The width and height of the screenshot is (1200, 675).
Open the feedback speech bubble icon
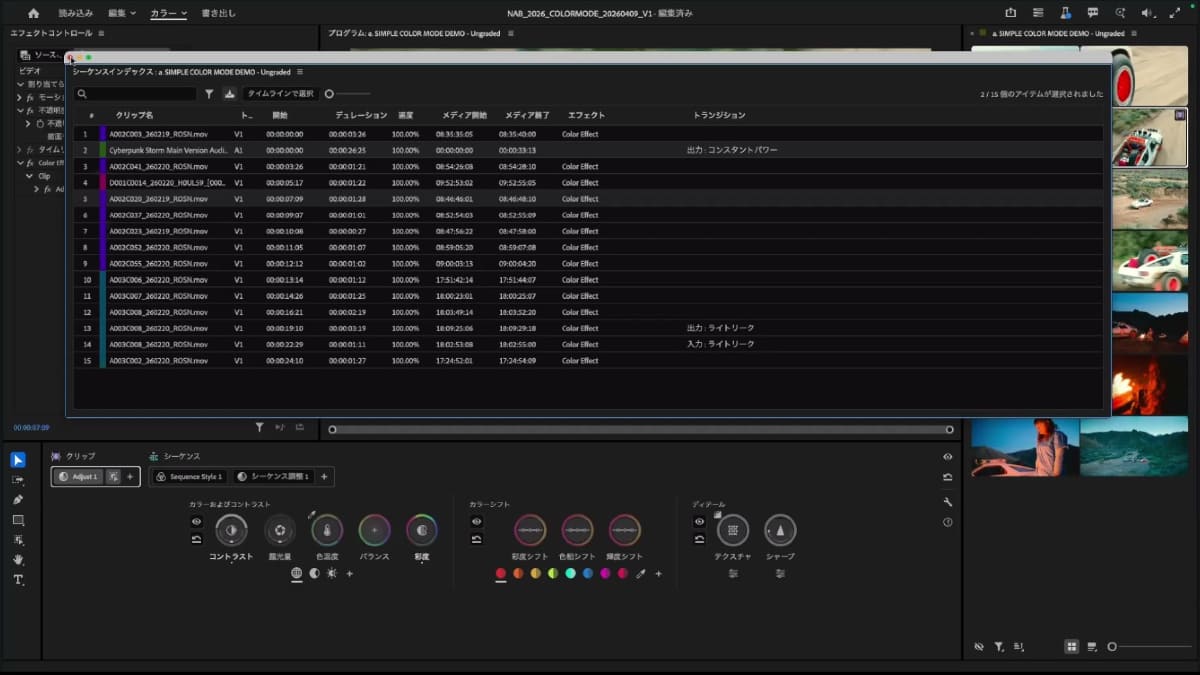point(1092,13)
